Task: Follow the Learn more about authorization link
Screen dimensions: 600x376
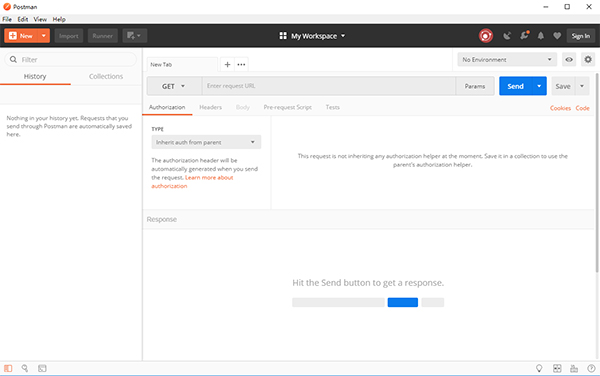Action: pyautogui.click(x=192, y=182)
